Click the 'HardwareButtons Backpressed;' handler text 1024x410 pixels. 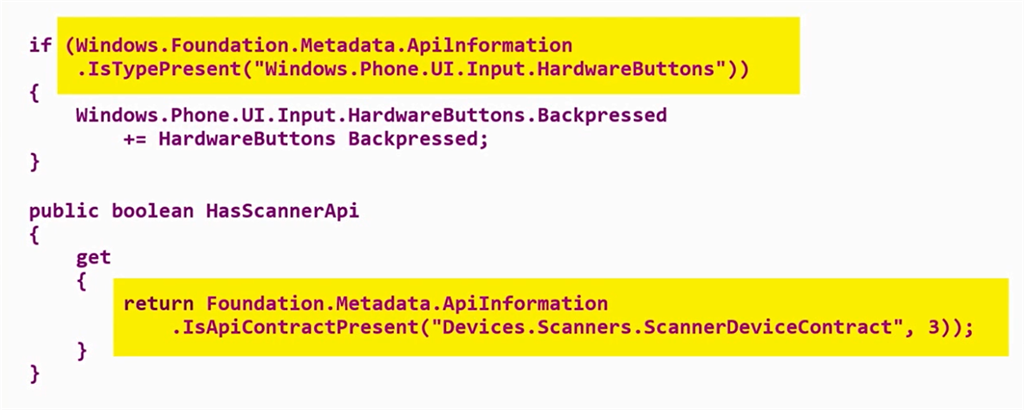pyautogui.click(x=323, y=139)
